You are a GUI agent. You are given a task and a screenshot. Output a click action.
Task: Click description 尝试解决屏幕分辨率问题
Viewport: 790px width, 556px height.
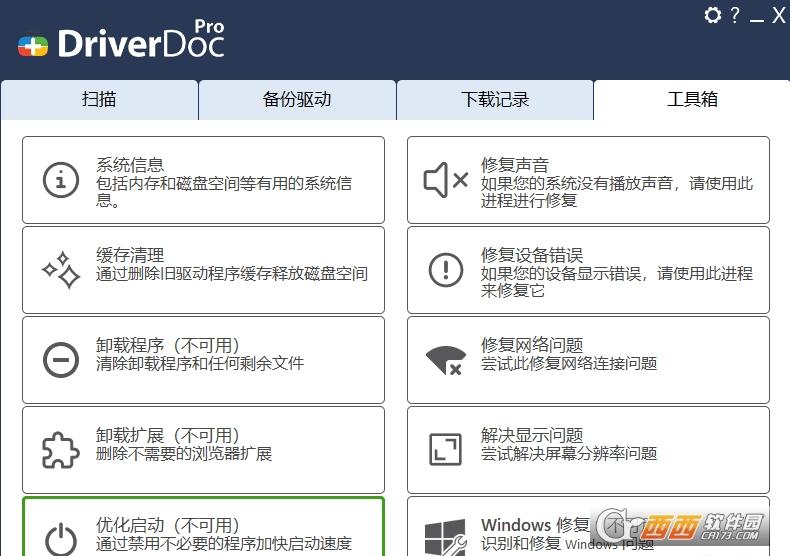pos(569,453)
